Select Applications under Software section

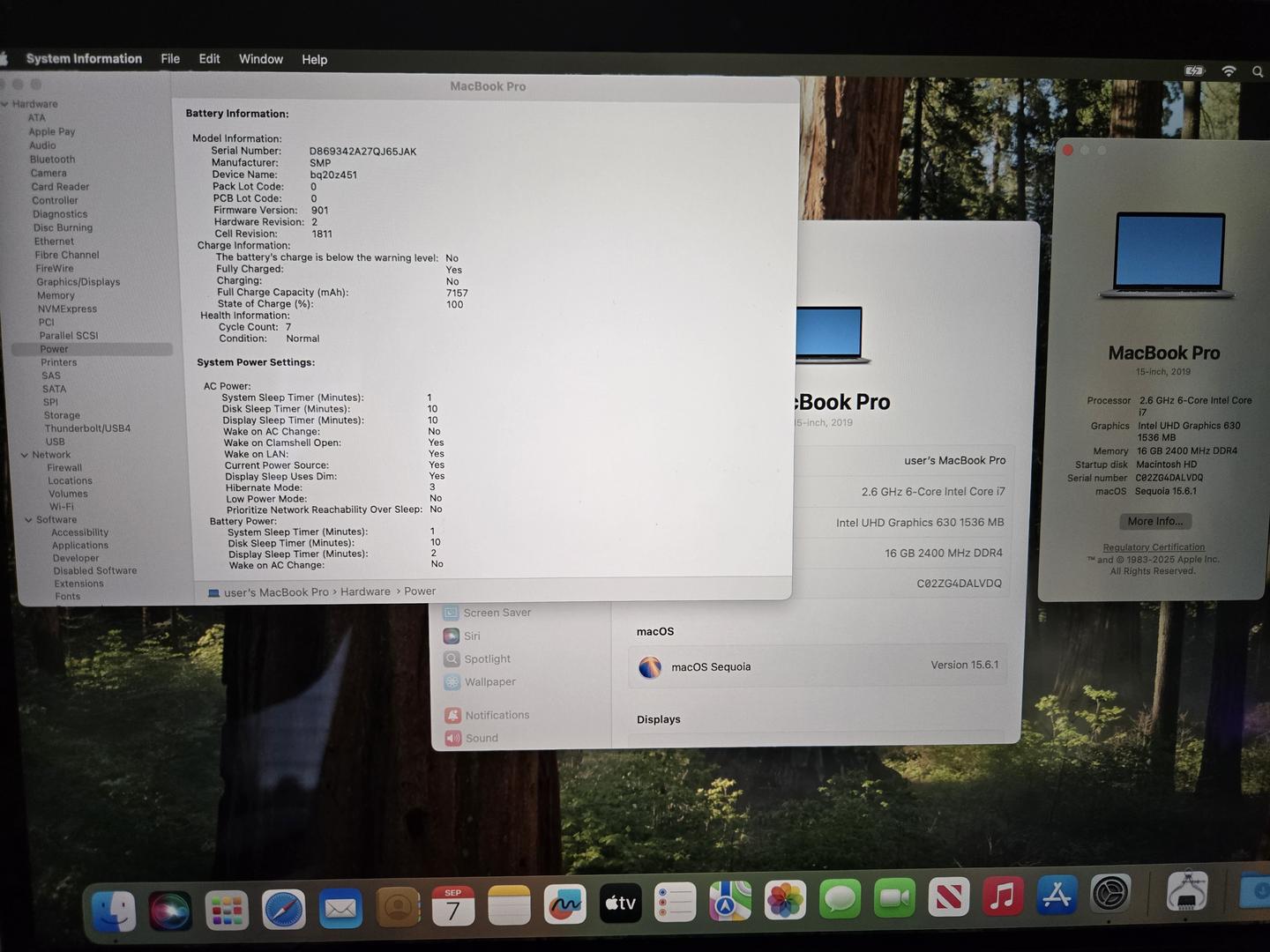(80, 546)
